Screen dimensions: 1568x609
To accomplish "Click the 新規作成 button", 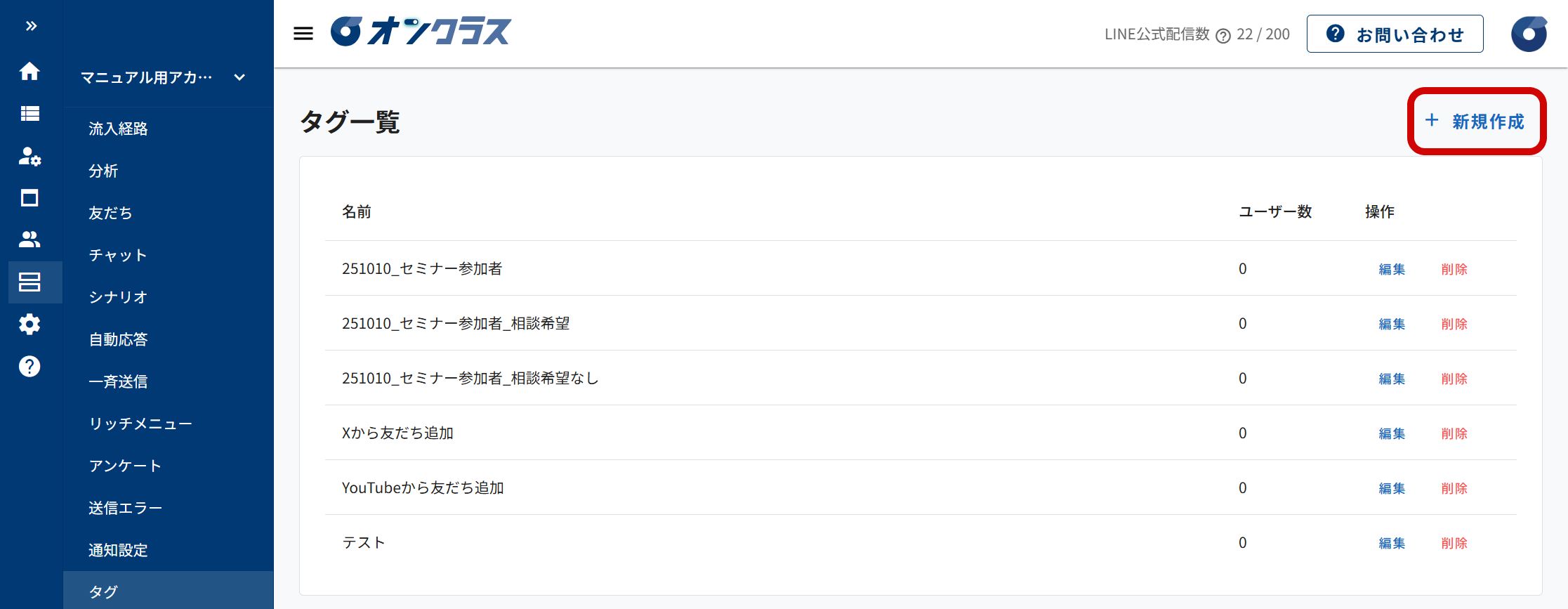I will point(1476,122).
